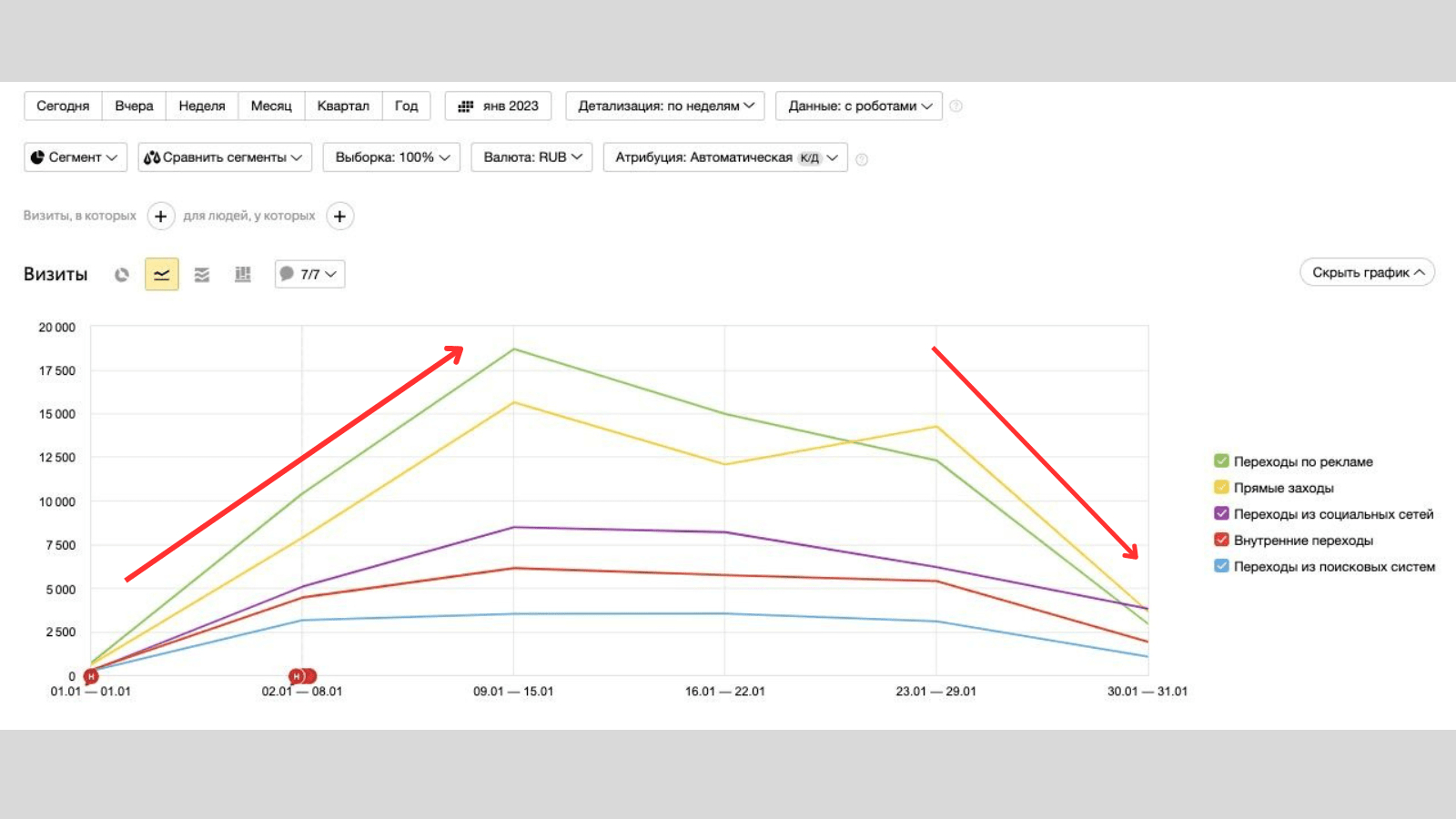Screen dimensions: 1456x819
Task: Toggle 'Переходы из поисковых систем' checkbox
Action: (x=1221, y=566)
